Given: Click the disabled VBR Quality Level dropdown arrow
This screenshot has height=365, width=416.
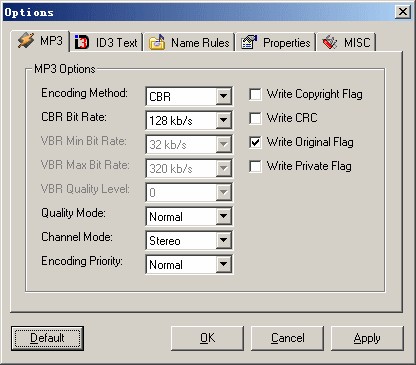Looking at the screenshot, I should pyautogui.click(x=223, y=193).
